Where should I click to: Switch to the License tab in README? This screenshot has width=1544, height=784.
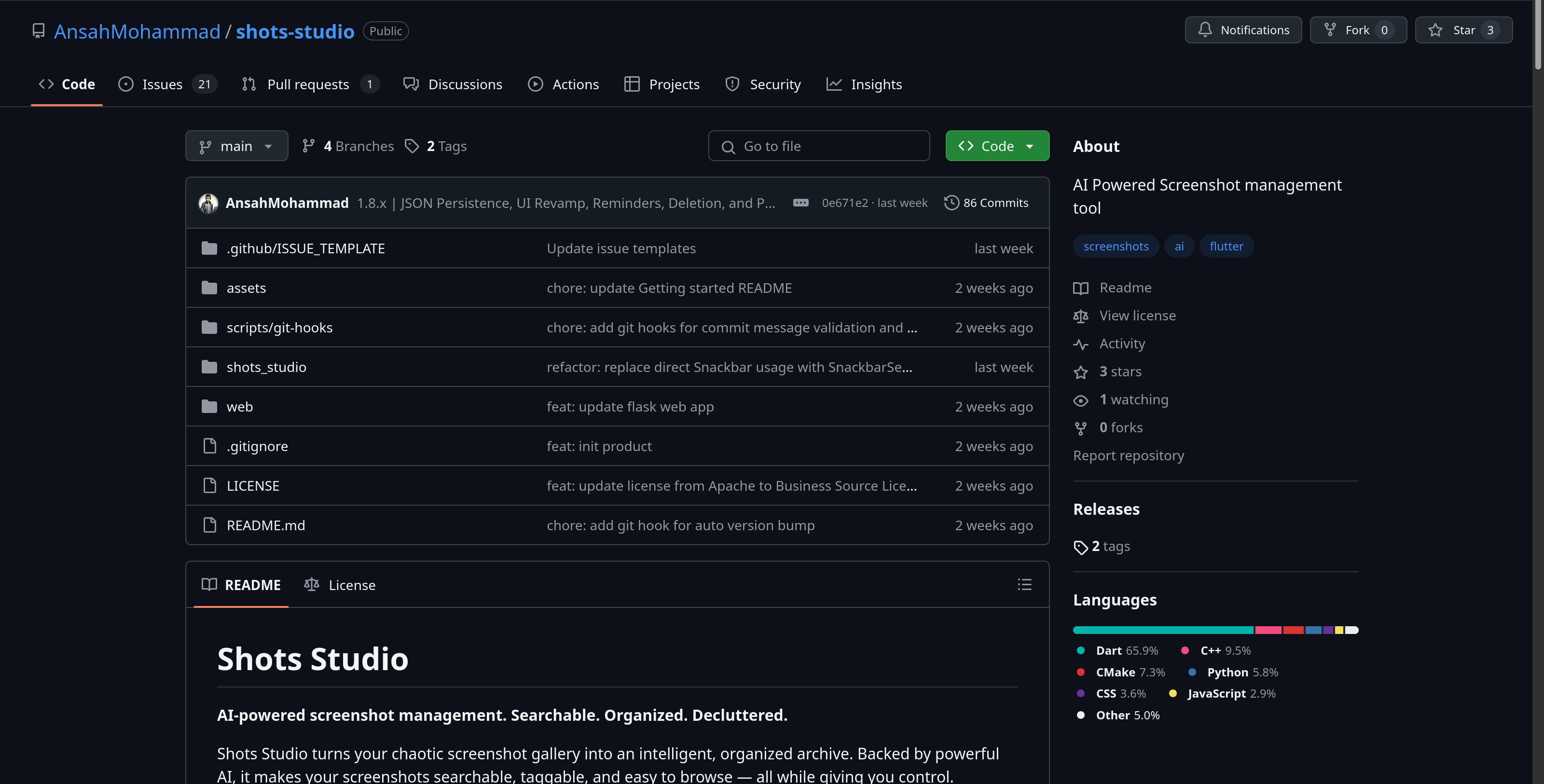tap(340, 584)
